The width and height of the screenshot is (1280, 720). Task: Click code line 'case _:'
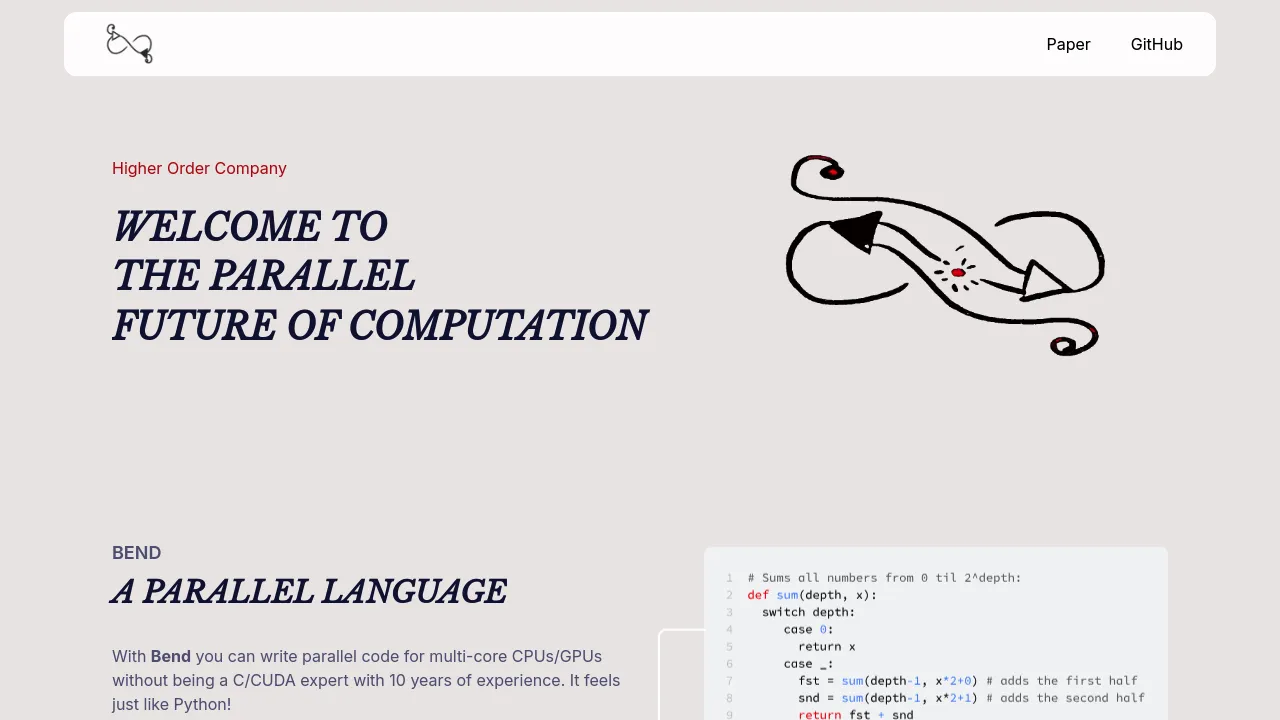pos(808,663)
